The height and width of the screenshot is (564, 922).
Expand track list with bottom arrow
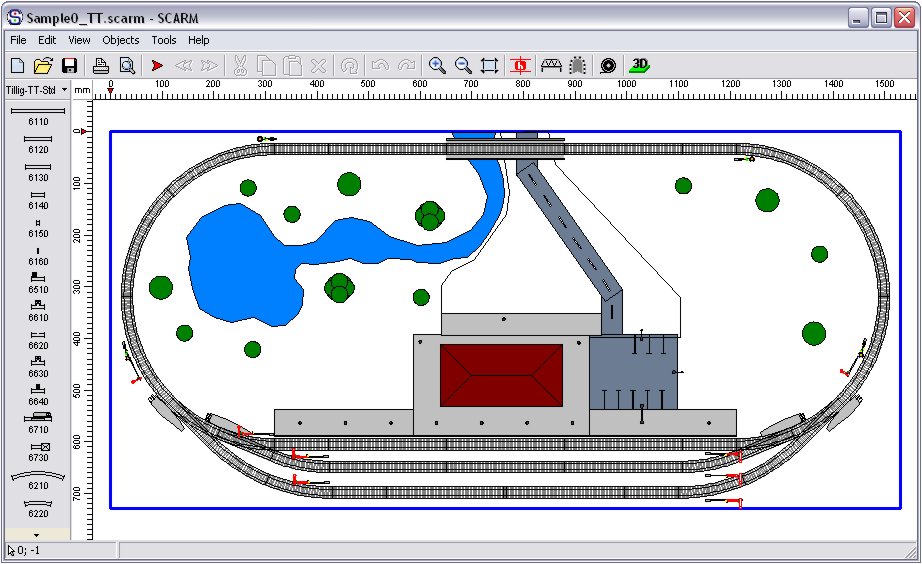[x=37, y=535]
